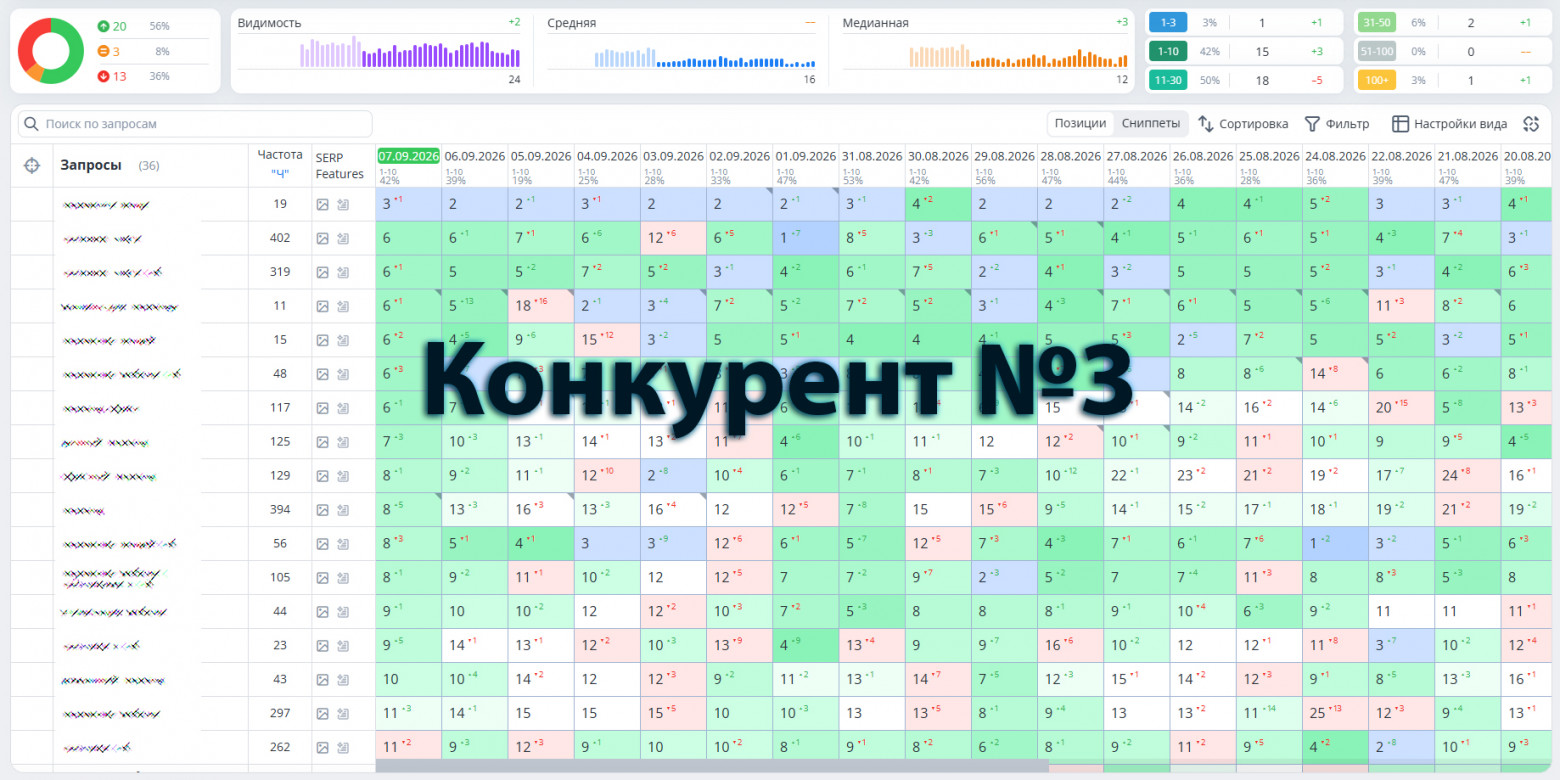
Task: Toggle the 11-30 position range chip
Action: (1168, 80)
